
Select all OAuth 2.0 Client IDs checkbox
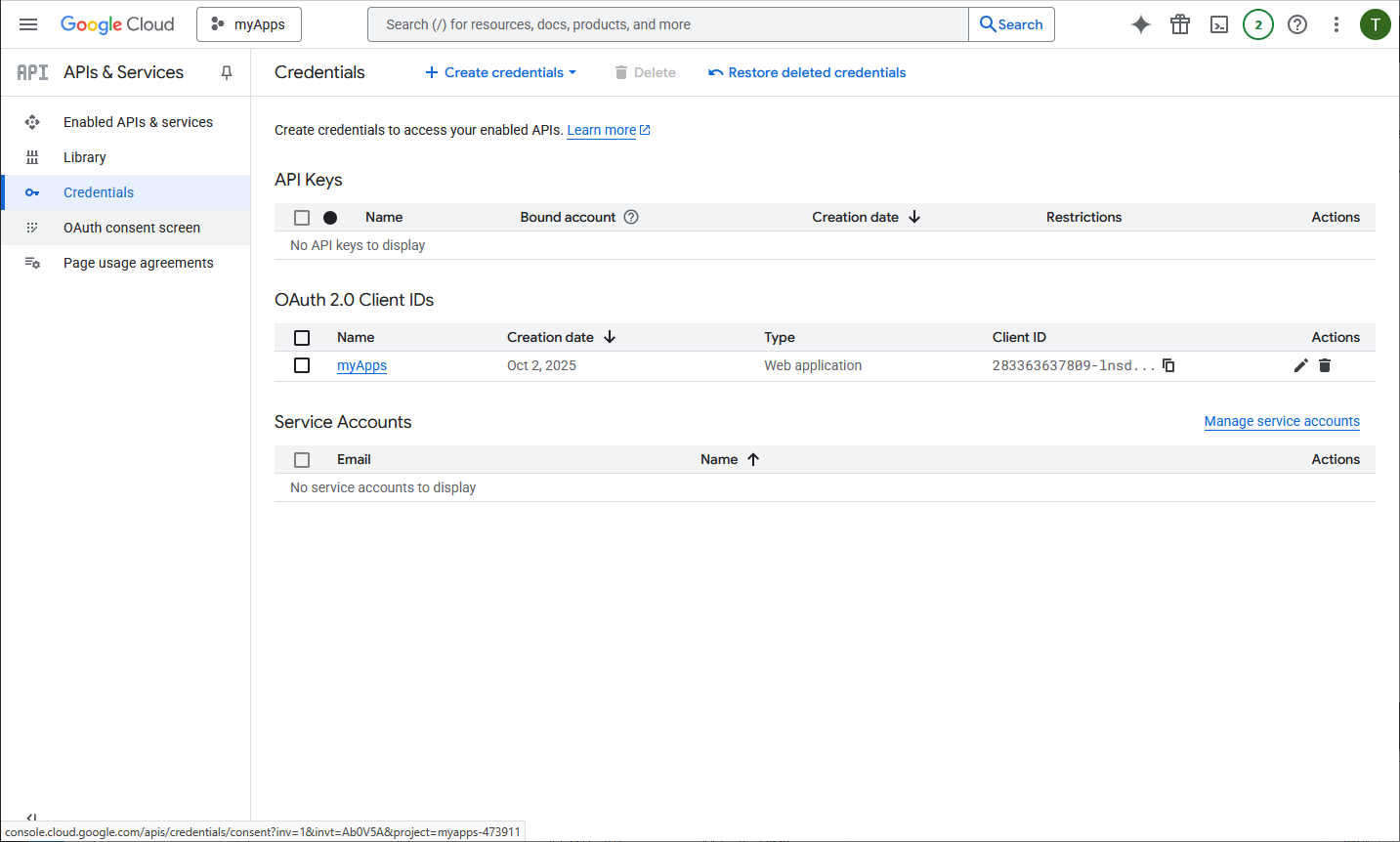[302, 337]
